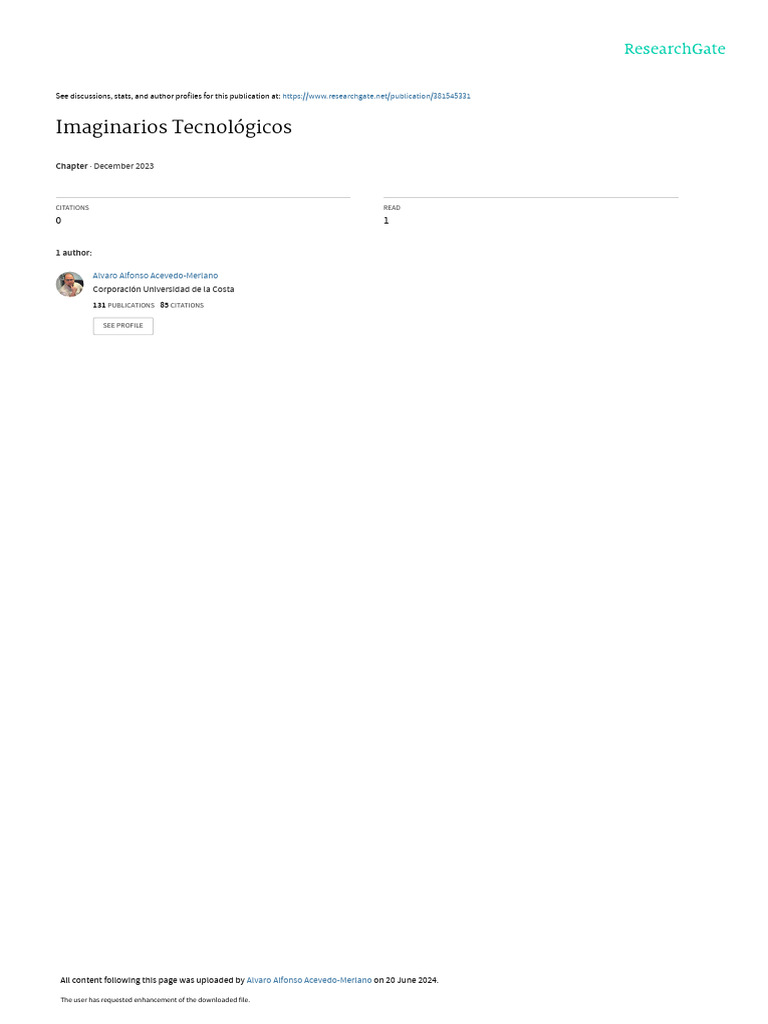Image resolution: width=768 pixels, height=1024 pixels.
Task: Click the author's 85 CITATIONS stat
Action: pos(182,305)
